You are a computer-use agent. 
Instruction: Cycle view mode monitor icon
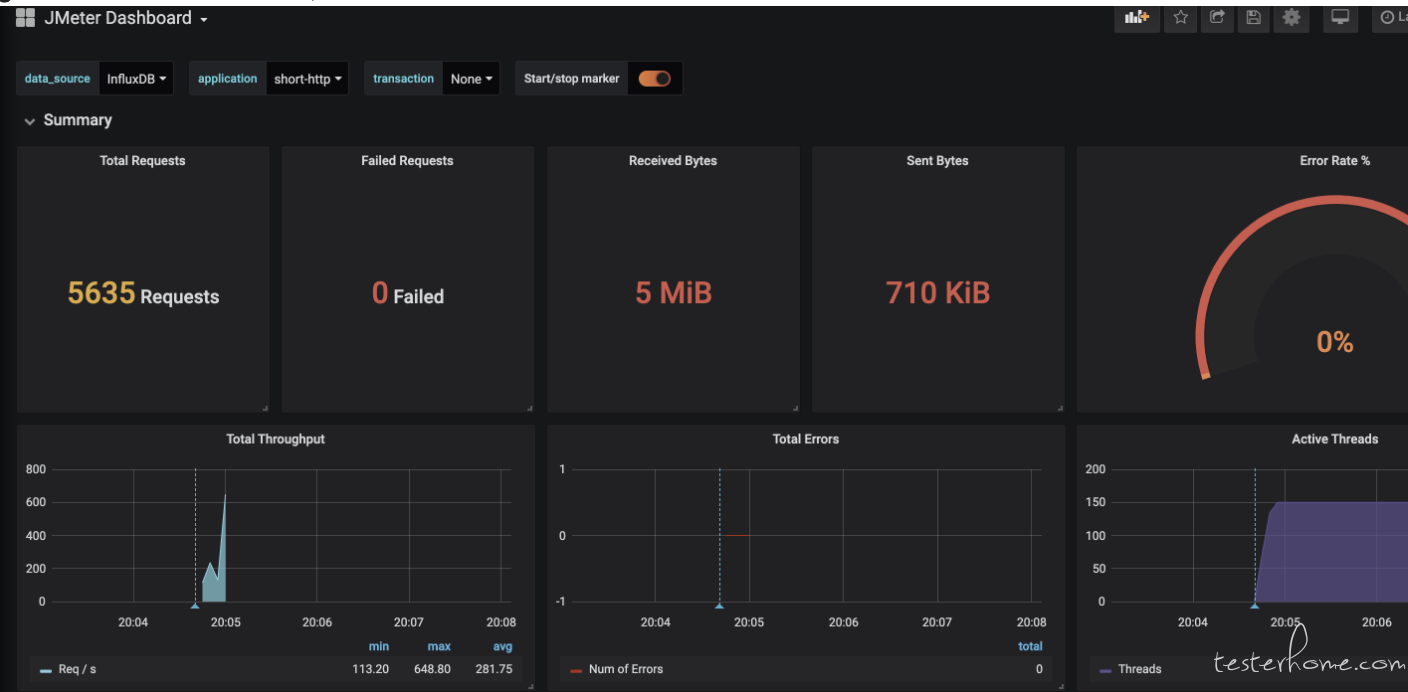1340,17
